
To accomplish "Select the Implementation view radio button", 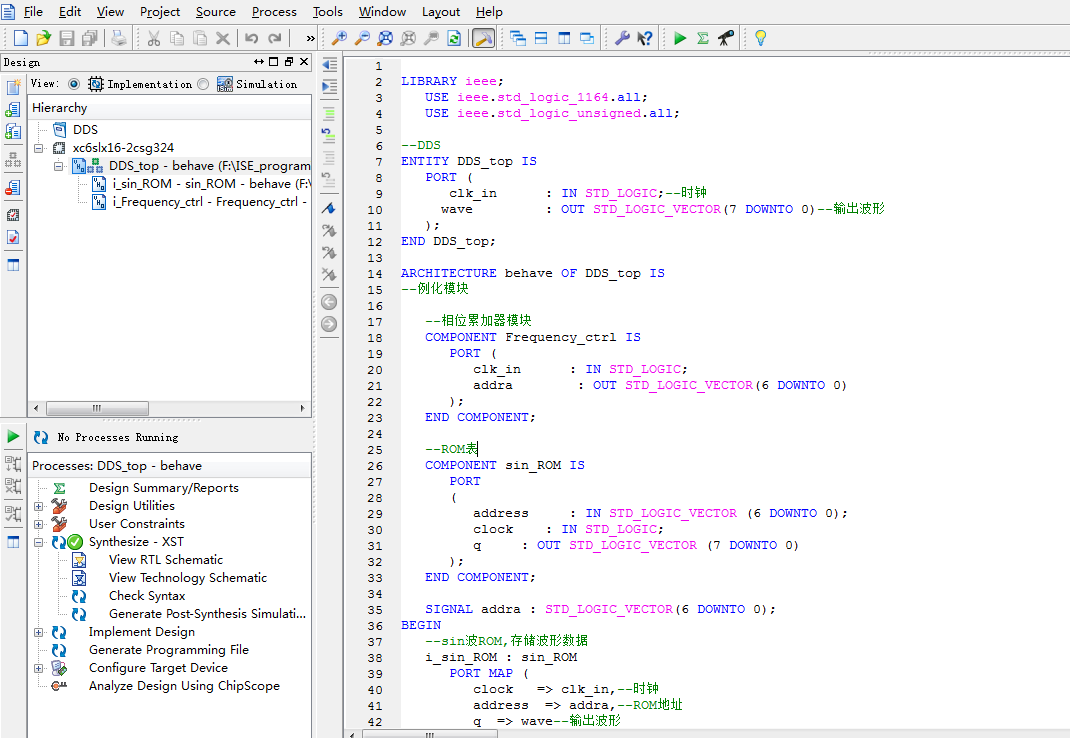I will click(x=74, y=85).
